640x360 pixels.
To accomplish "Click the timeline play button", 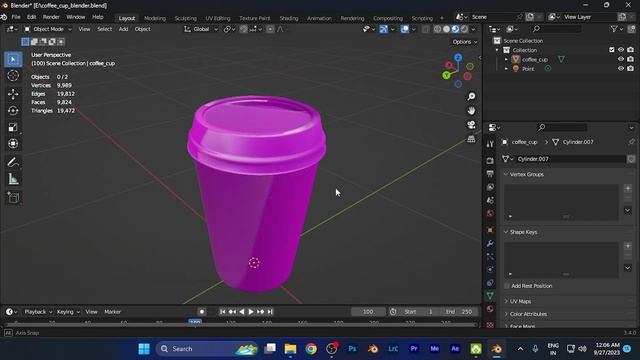I will point(251,312).
